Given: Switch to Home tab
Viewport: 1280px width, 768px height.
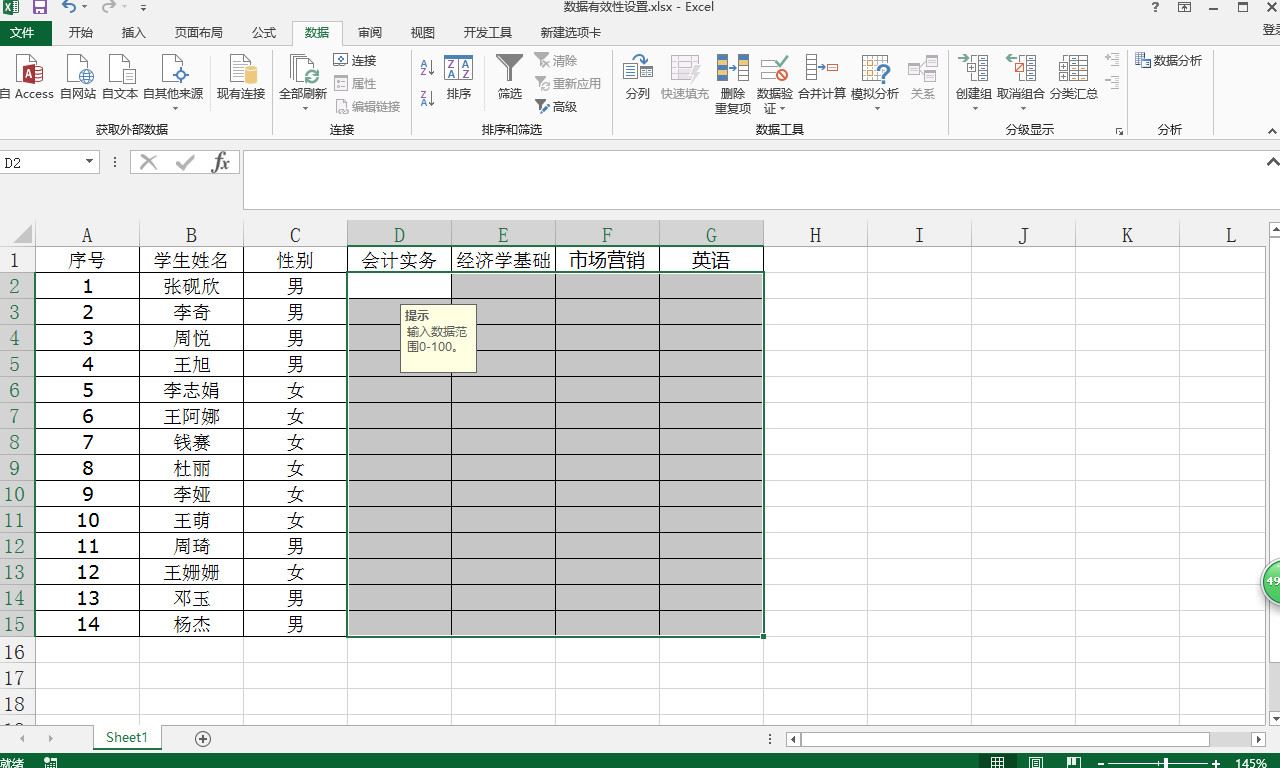Looking at the screenshot, I should (81, 32).
